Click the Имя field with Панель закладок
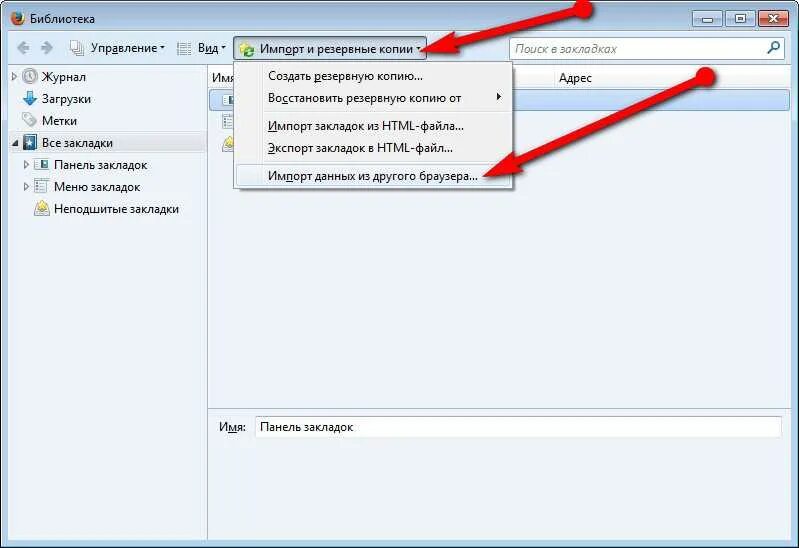 (518, 427)
